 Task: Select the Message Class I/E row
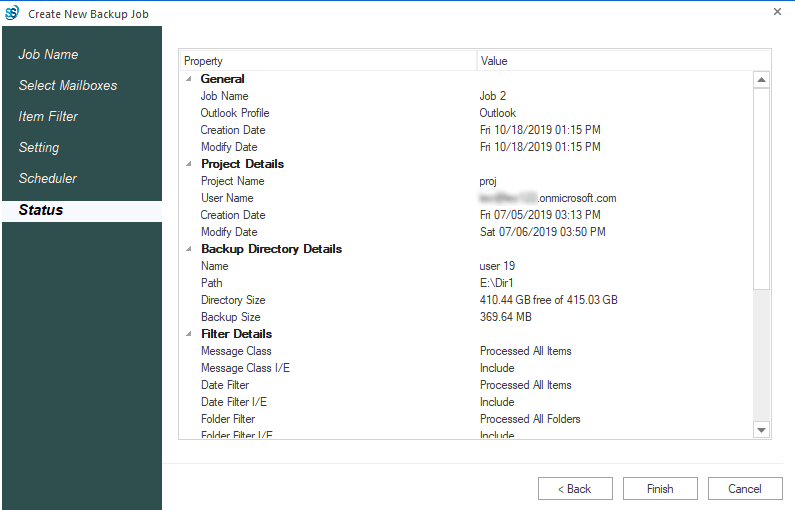pos(466,368)
